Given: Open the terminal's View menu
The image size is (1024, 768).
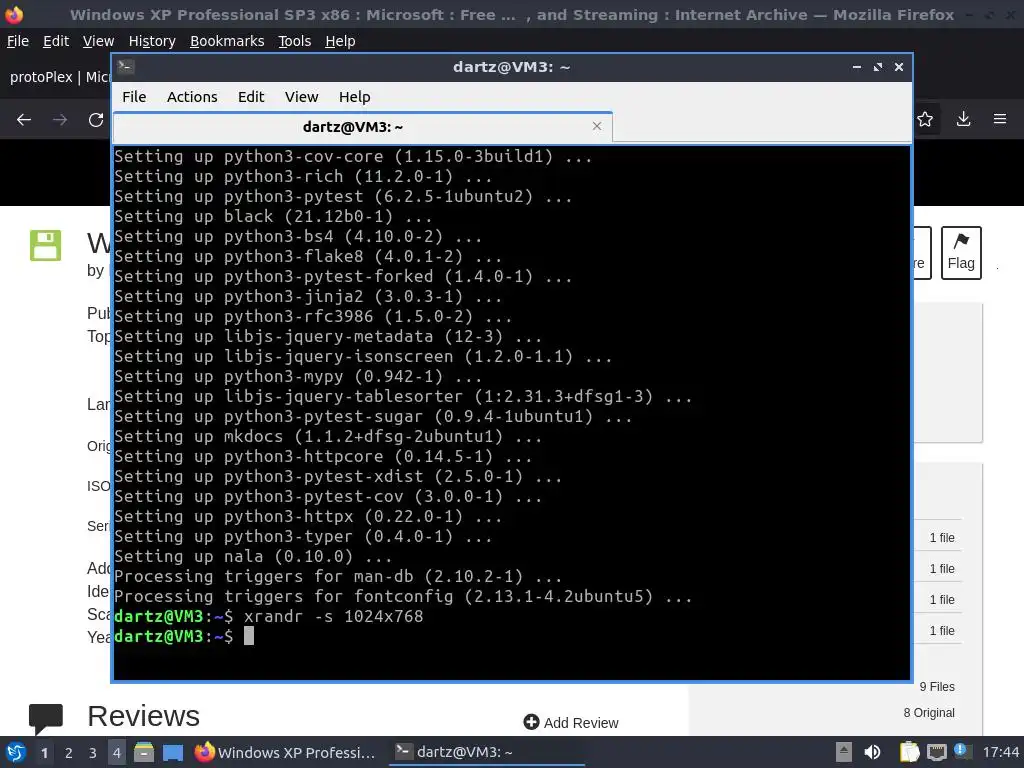Looking at the screenshot, I should tap(301, 97).
